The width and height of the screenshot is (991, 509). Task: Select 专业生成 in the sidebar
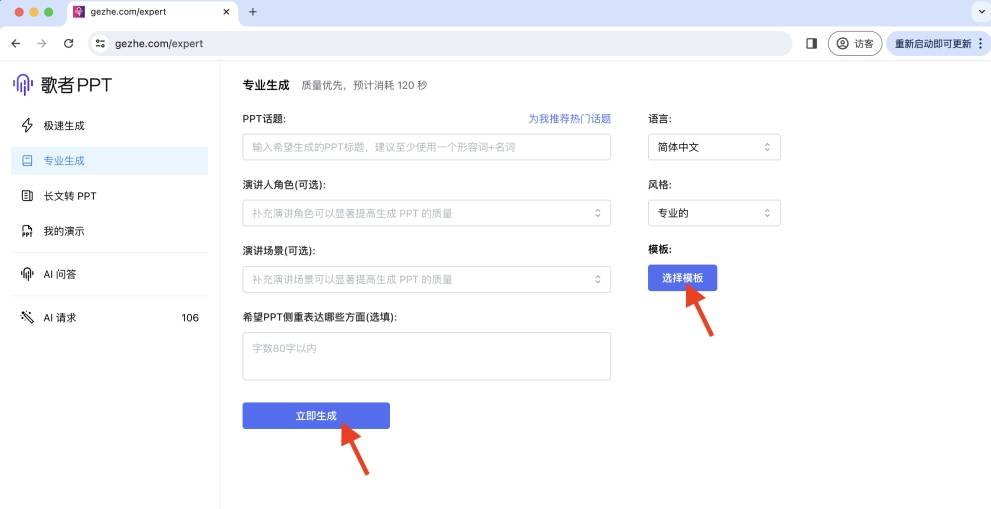109,161
